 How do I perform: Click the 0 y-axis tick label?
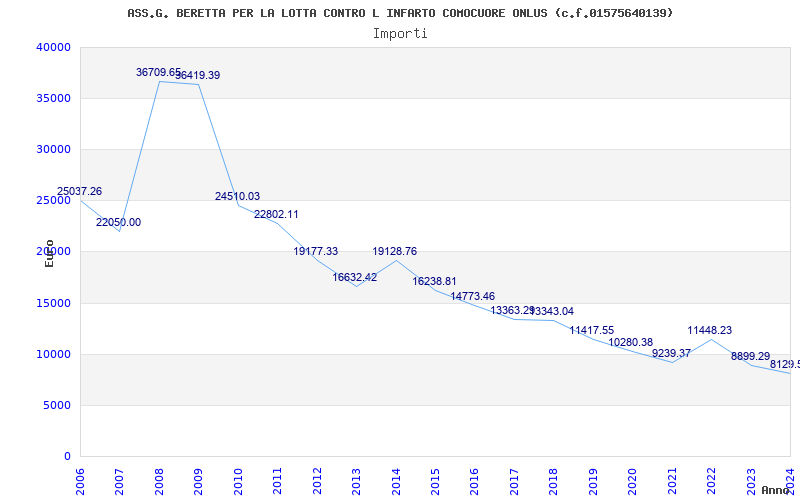point(67,457)
